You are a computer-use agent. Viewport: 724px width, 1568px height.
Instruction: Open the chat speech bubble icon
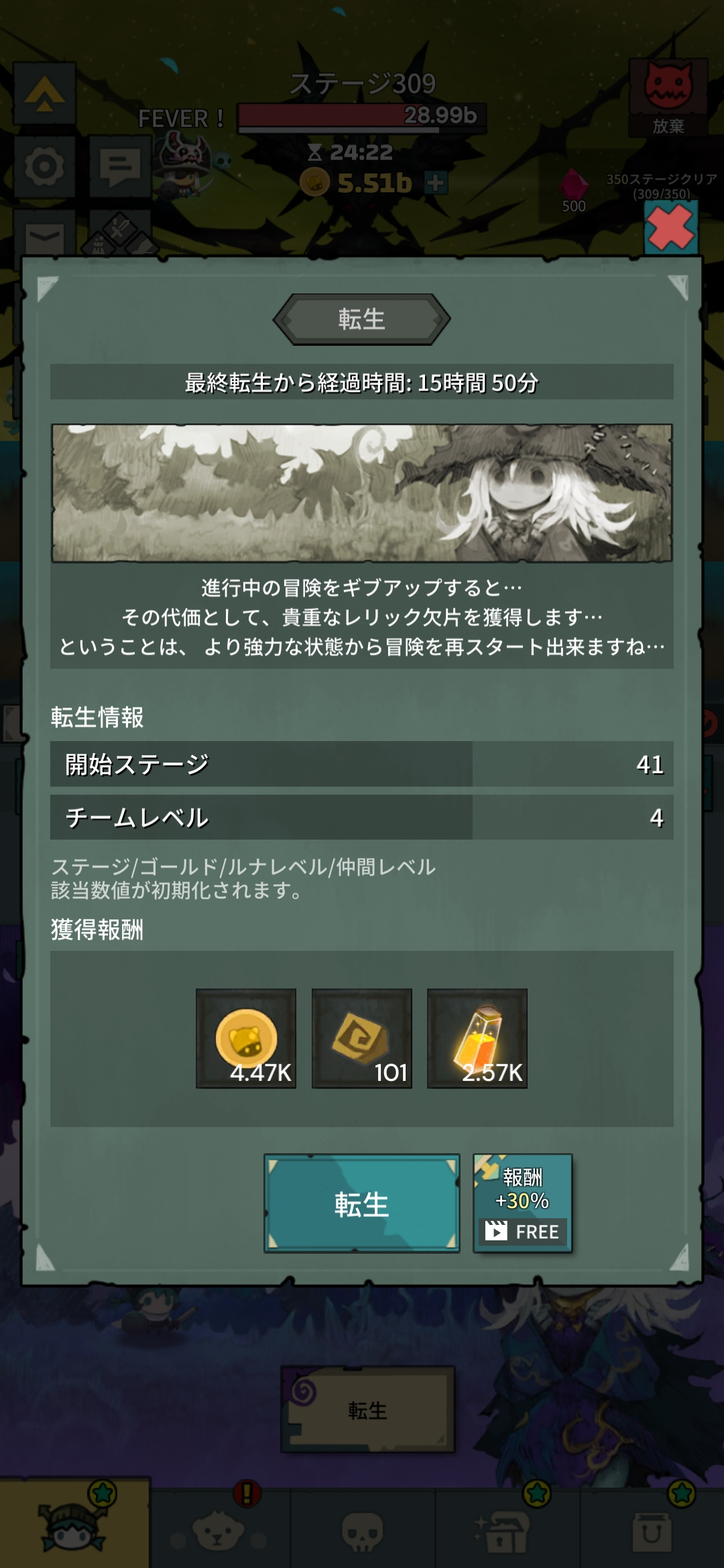point(121,166)
